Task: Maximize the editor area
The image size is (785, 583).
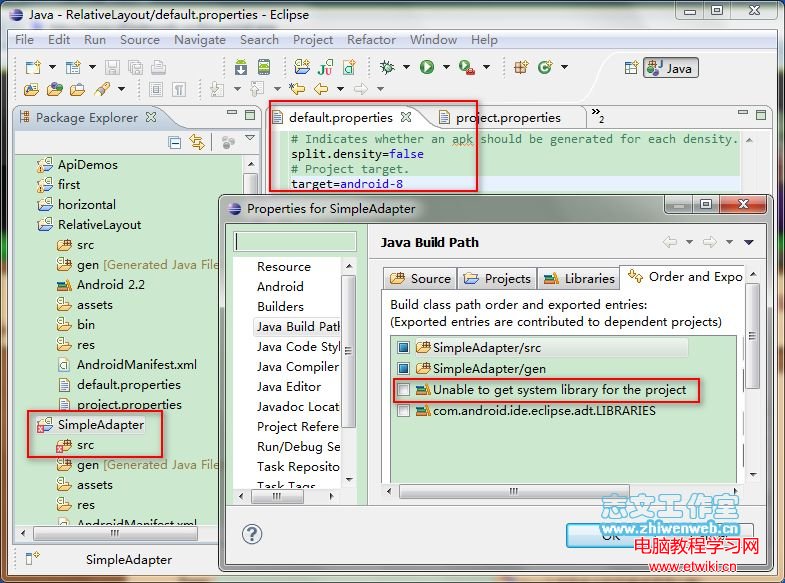Action: pos(761,115)
